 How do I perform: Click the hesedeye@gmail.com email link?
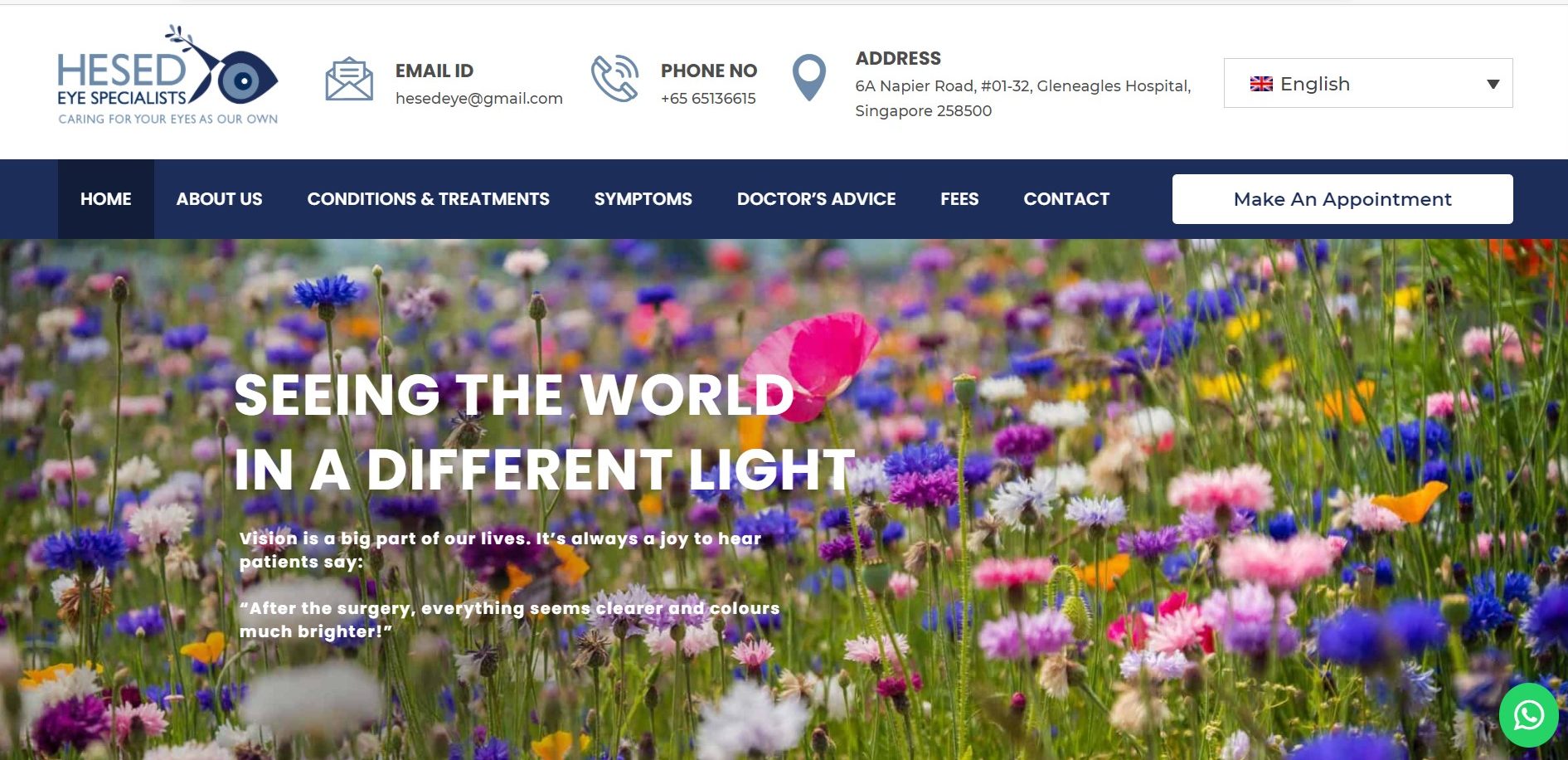point(479,98)
